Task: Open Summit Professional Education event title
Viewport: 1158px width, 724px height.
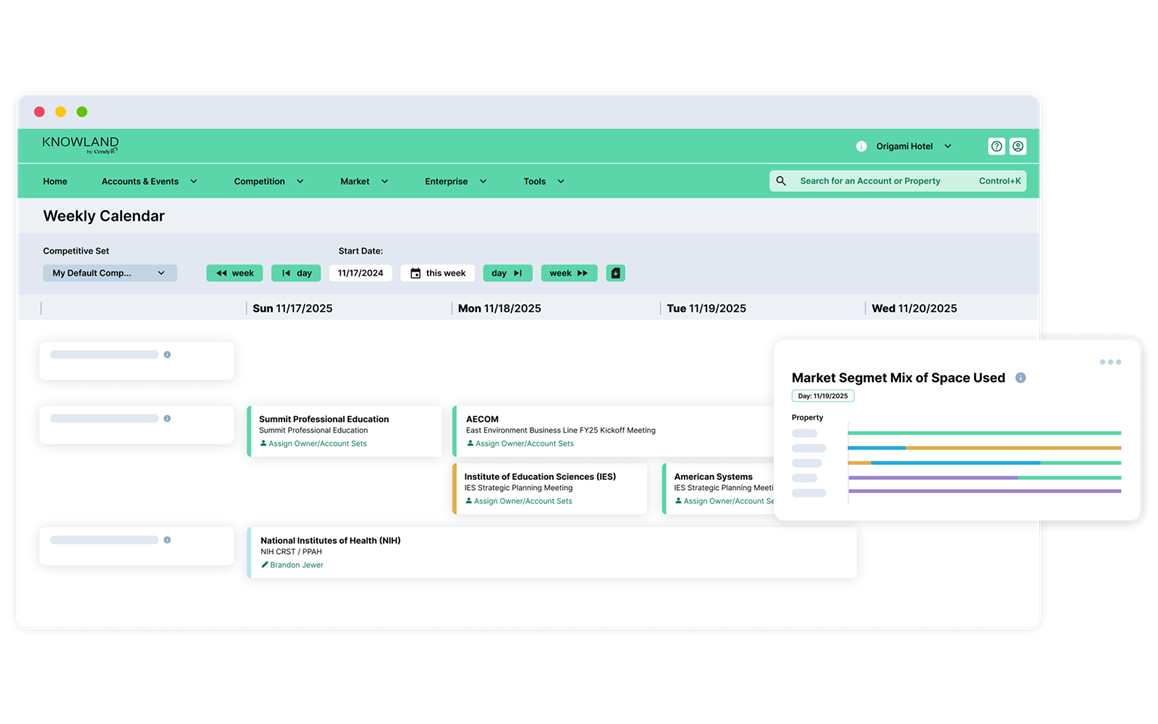Action: [323, 419]
